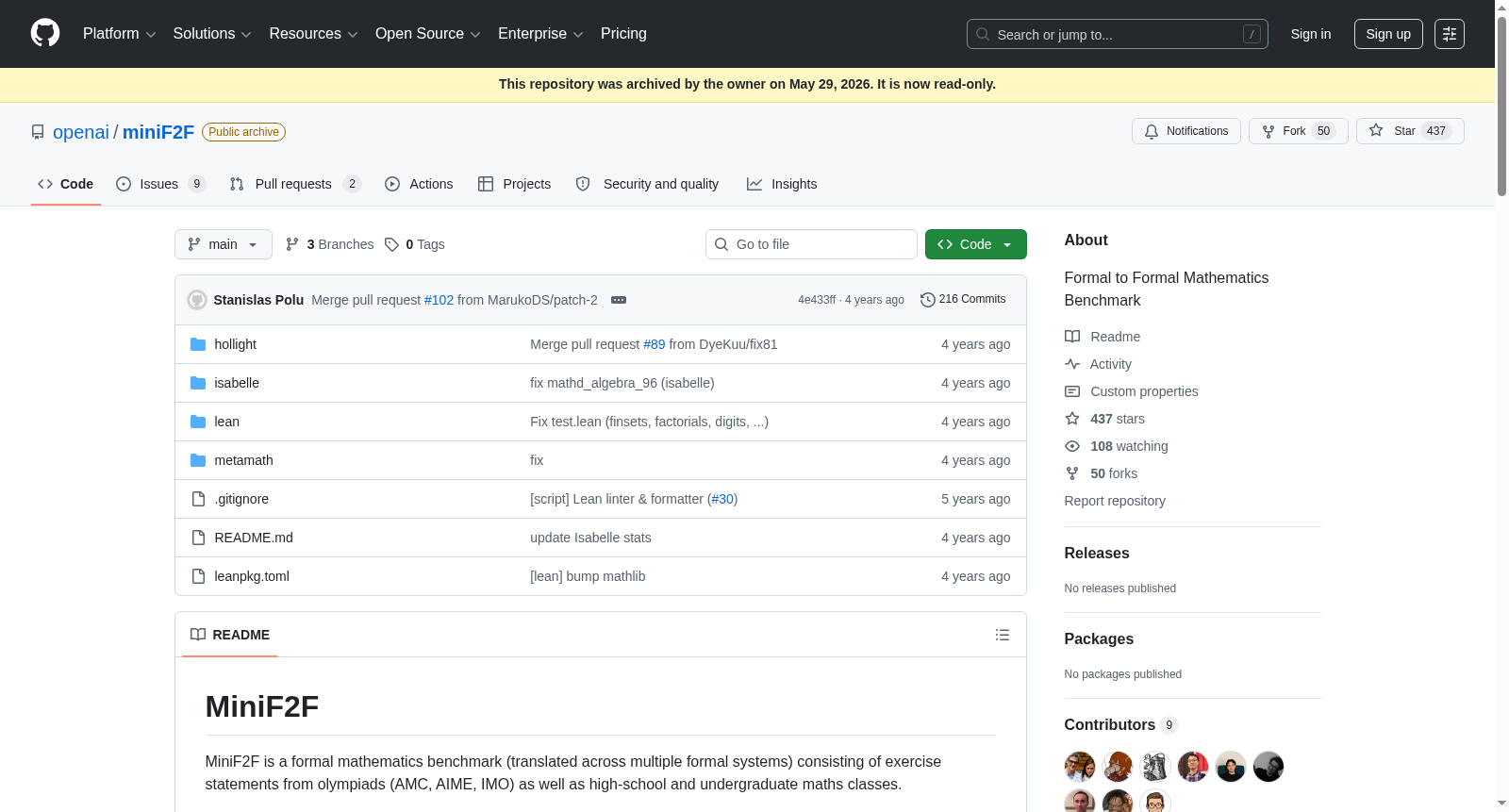This screenshot has height=812, width=1509.
Task: Click the star icon in Star button
Action: coord(1376,131)
